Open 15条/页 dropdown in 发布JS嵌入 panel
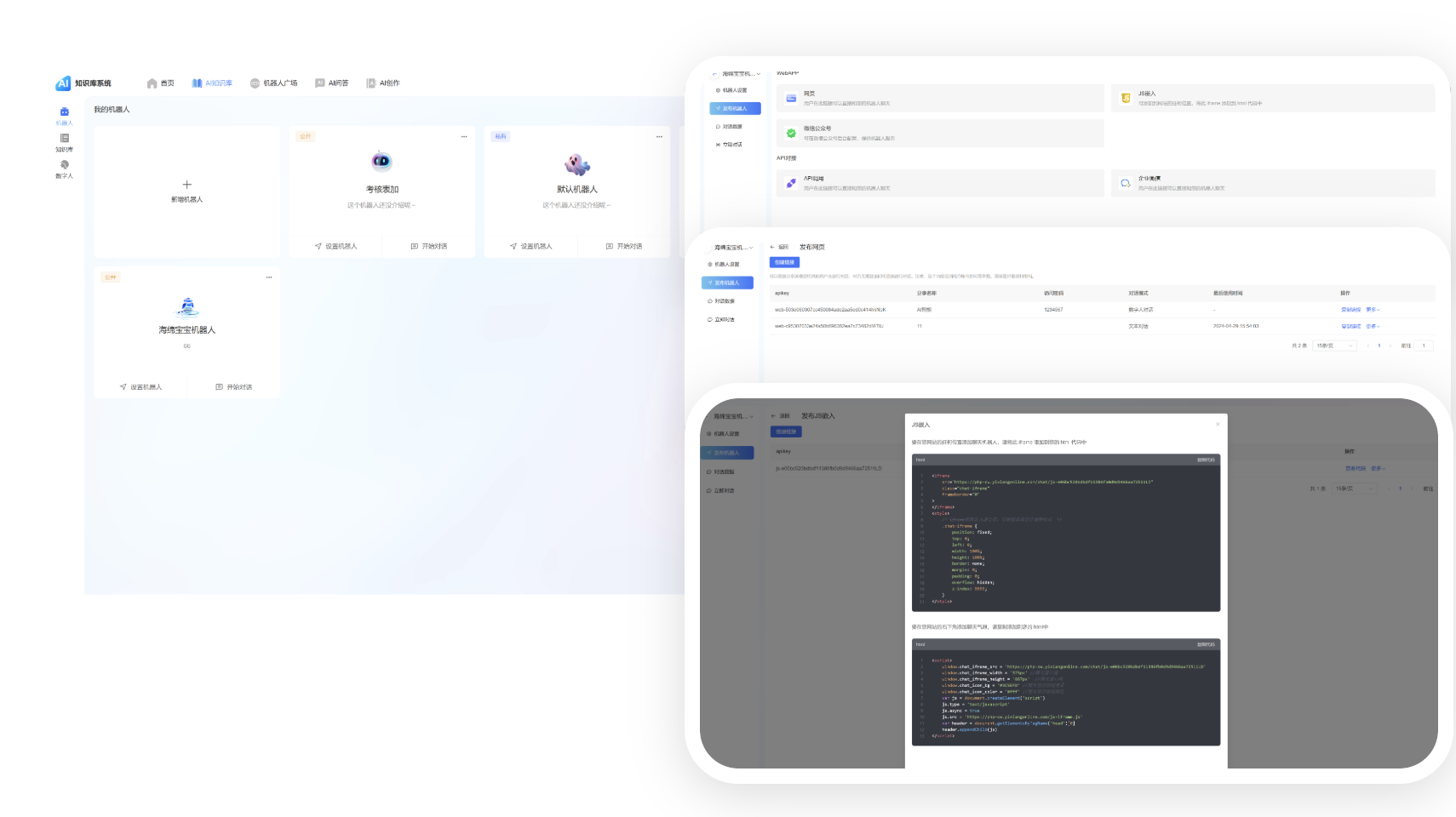This screenshot has width=1456, height=817. pos(1355,488)
